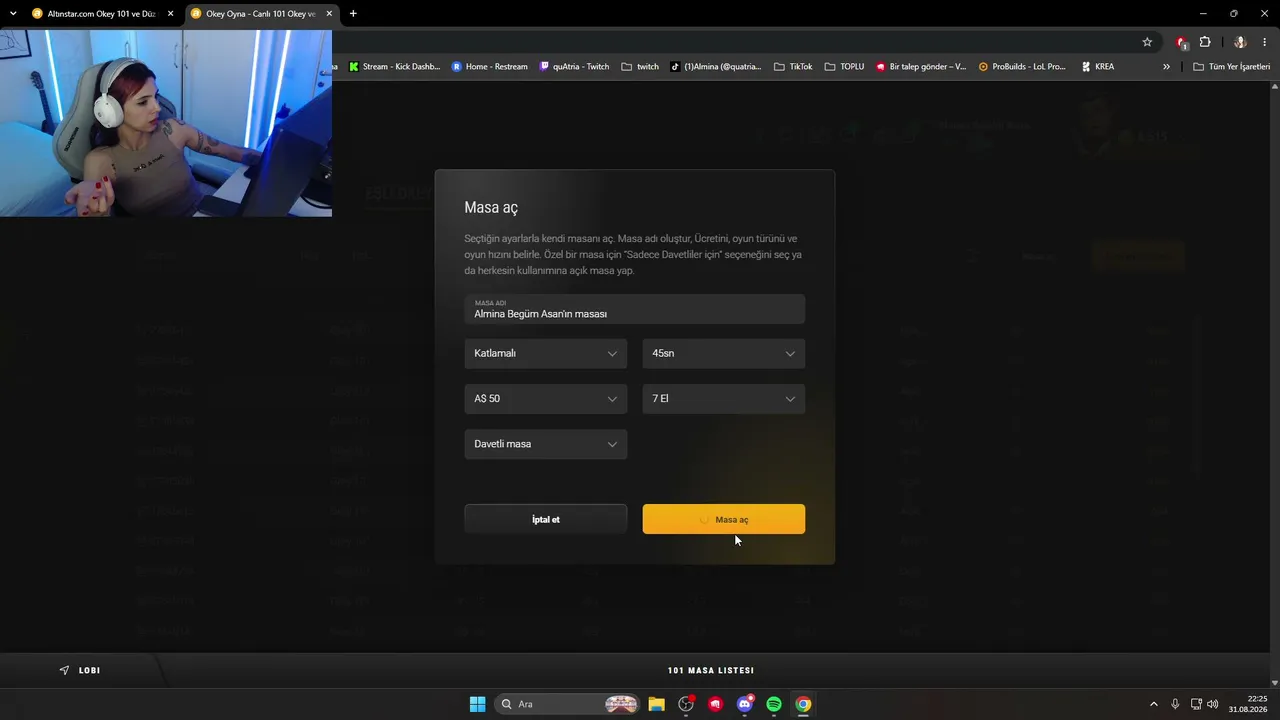1280x720 pixels.
Task: Open the Tüm Yer İşaretleri folder
Action: point(1231,67)
